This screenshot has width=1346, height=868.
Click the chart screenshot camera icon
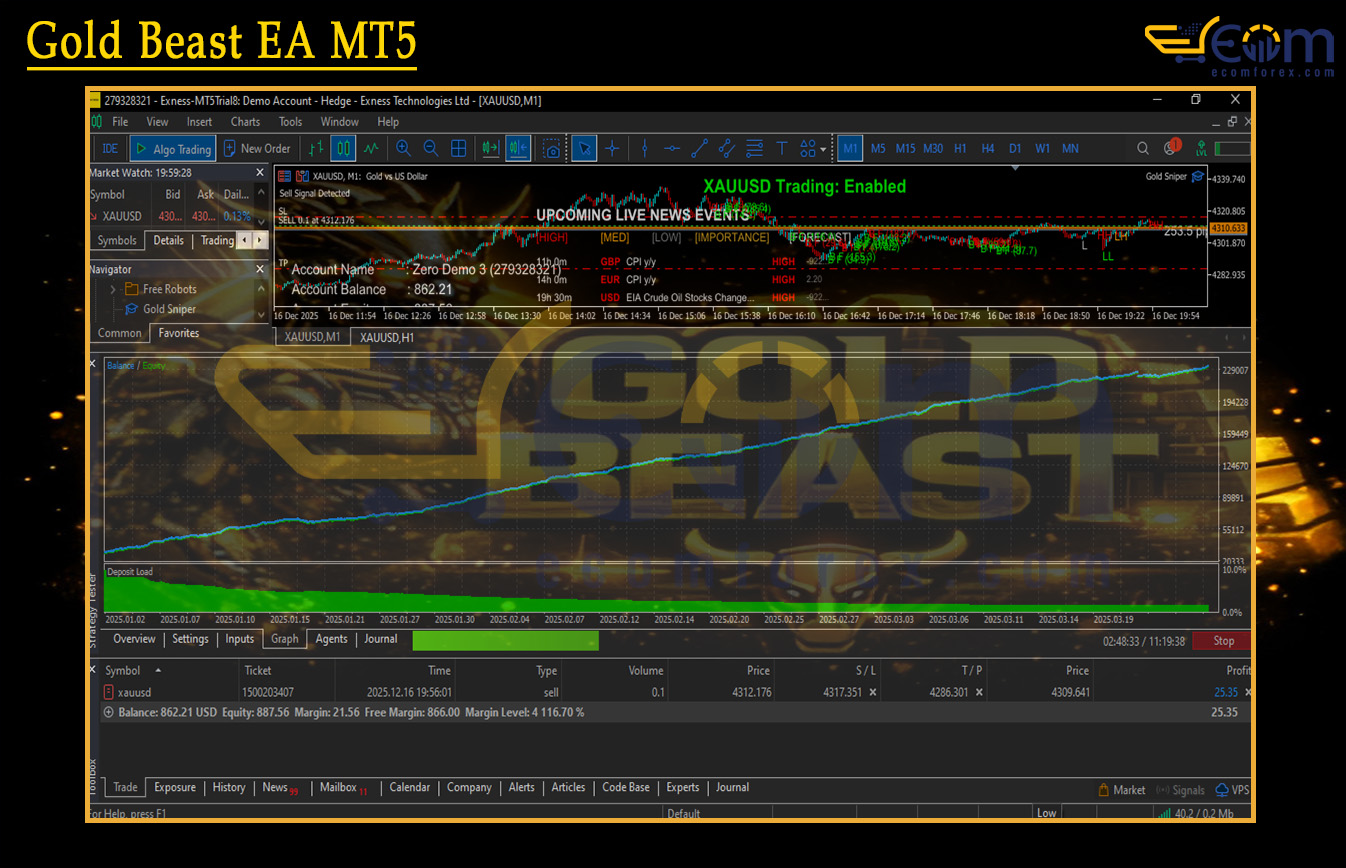click(551, 149)
